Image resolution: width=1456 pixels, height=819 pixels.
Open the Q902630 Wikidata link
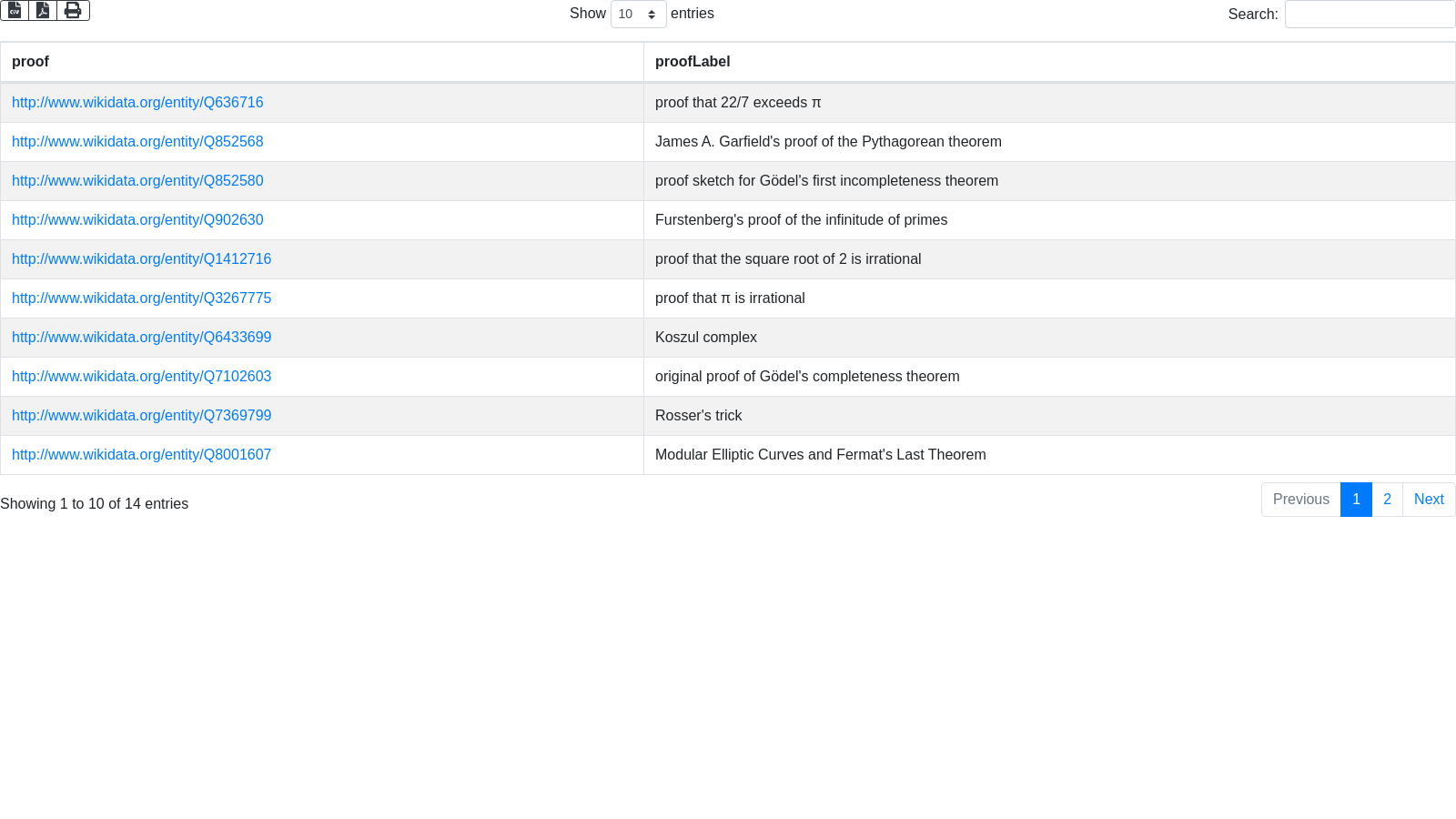coord(137,220)
